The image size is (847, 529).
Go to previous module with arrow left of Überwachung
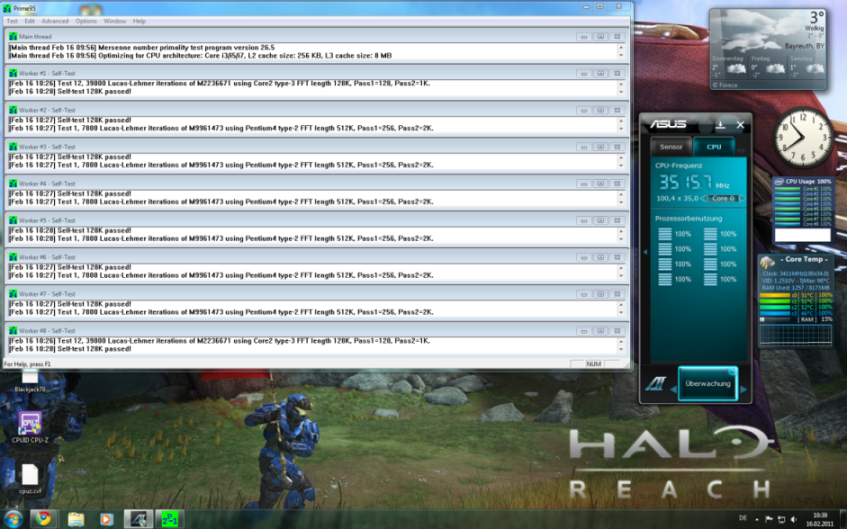(x=673, y=389)
